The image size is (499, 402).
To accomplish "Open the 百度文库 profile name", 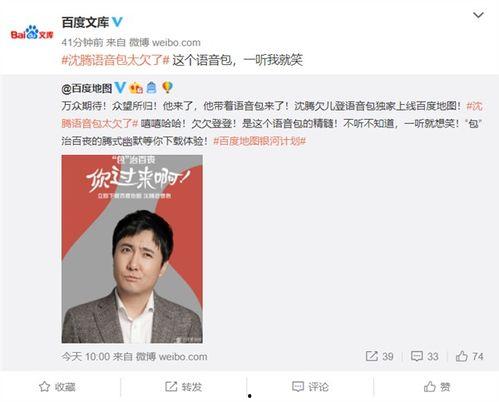I will pyautogui.click(x=85, y=22).
